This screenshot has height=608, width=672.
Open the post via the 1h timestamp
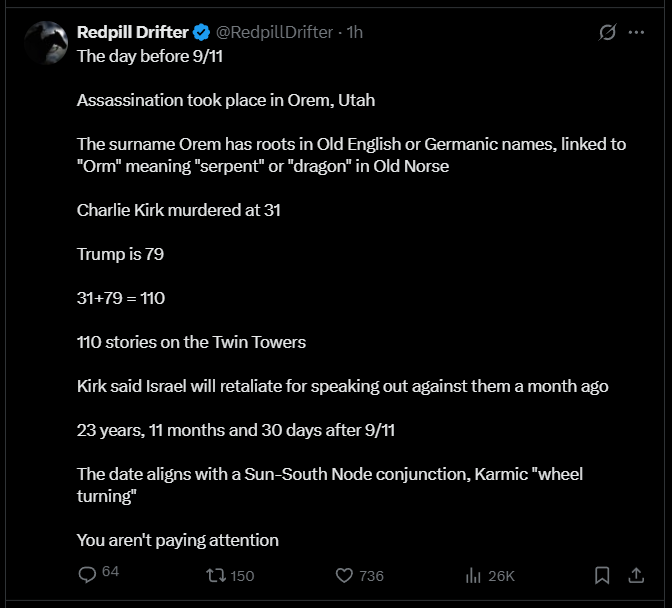pos(354,32)
